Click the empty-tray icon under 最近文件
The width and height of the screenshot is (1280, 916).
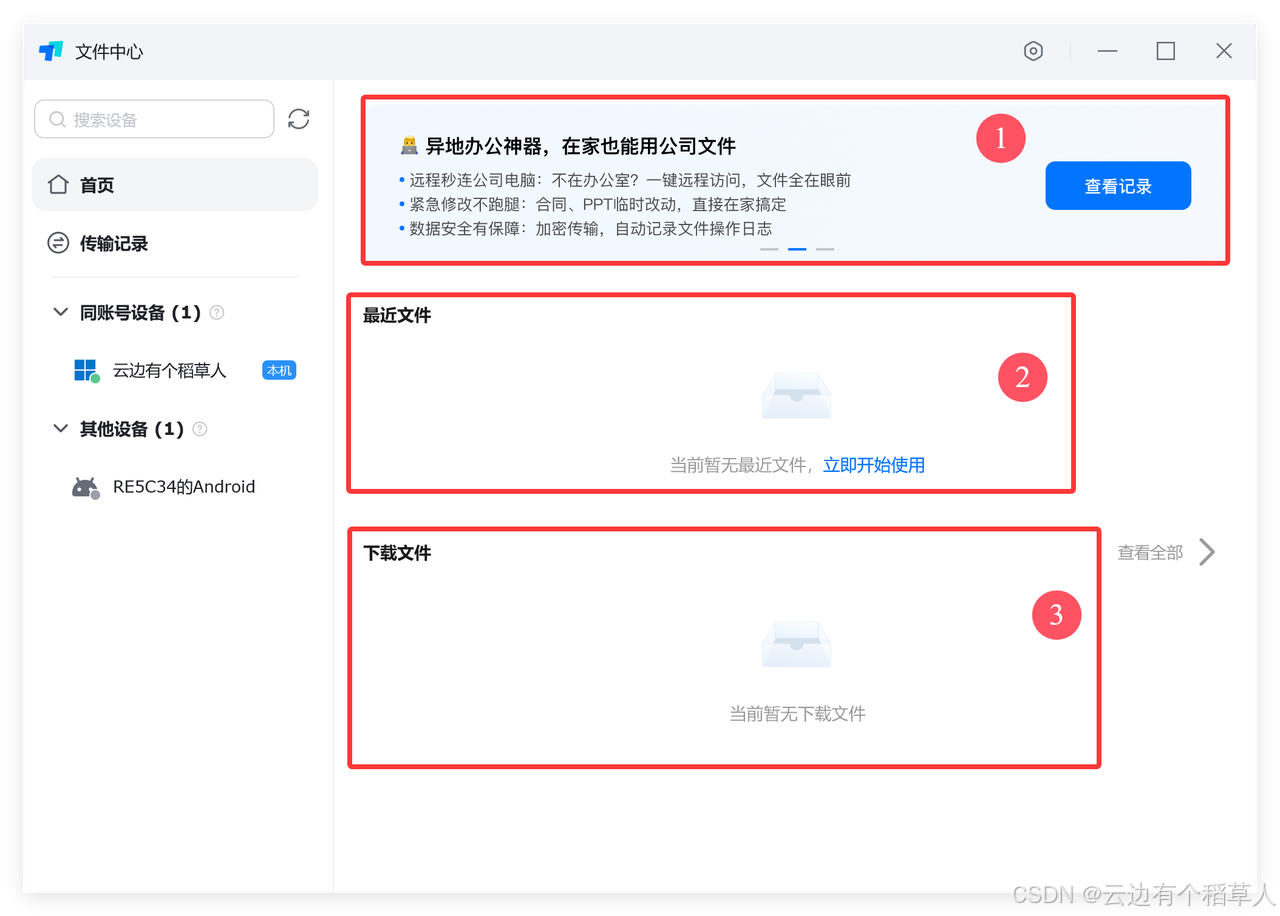click(796, 395)
